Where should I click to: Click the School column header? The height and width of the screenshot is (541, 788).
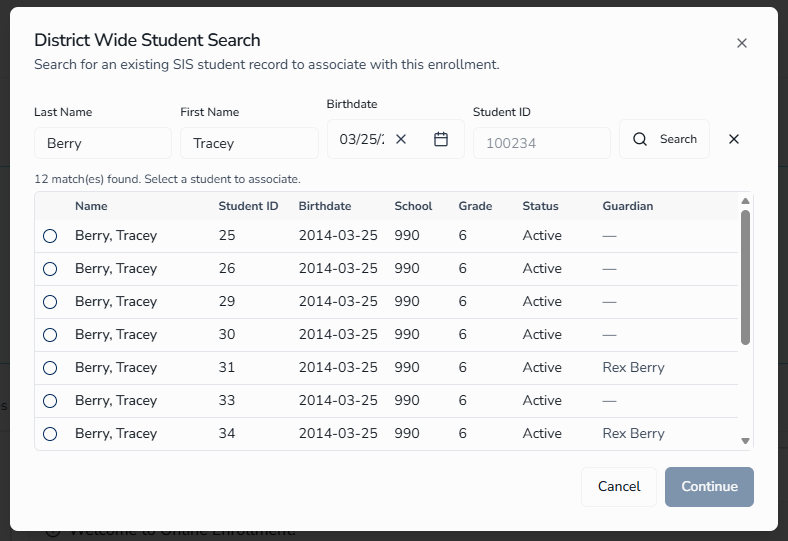coord(413,206)
